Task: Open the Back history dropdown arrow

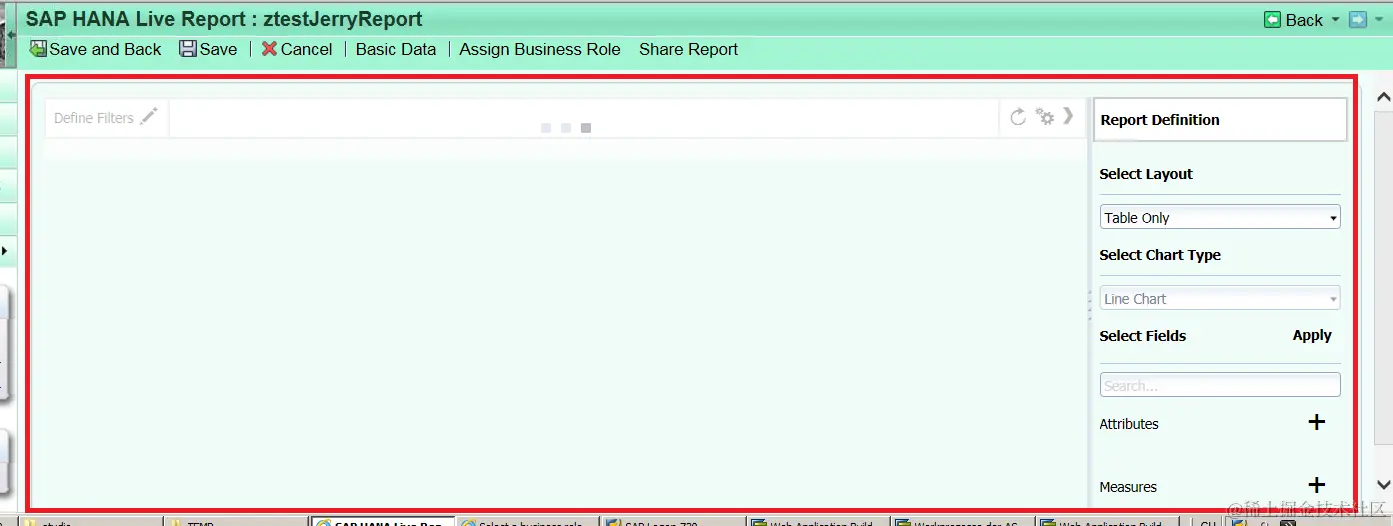Action: point(1335,20)
